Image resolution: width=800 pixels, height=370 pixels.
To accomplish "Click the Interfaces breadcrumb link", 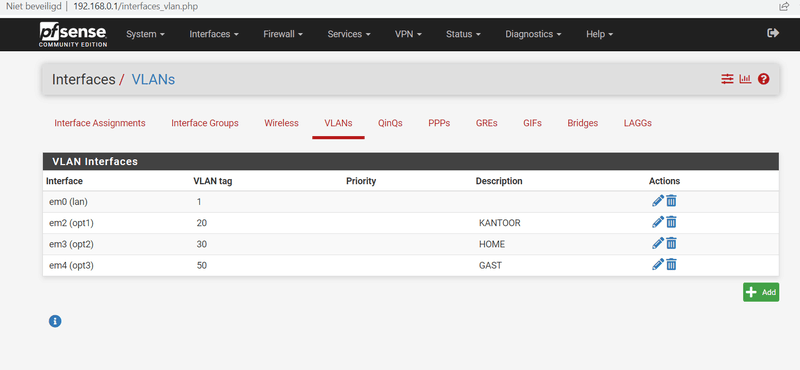I will click(x=84, y=80).
